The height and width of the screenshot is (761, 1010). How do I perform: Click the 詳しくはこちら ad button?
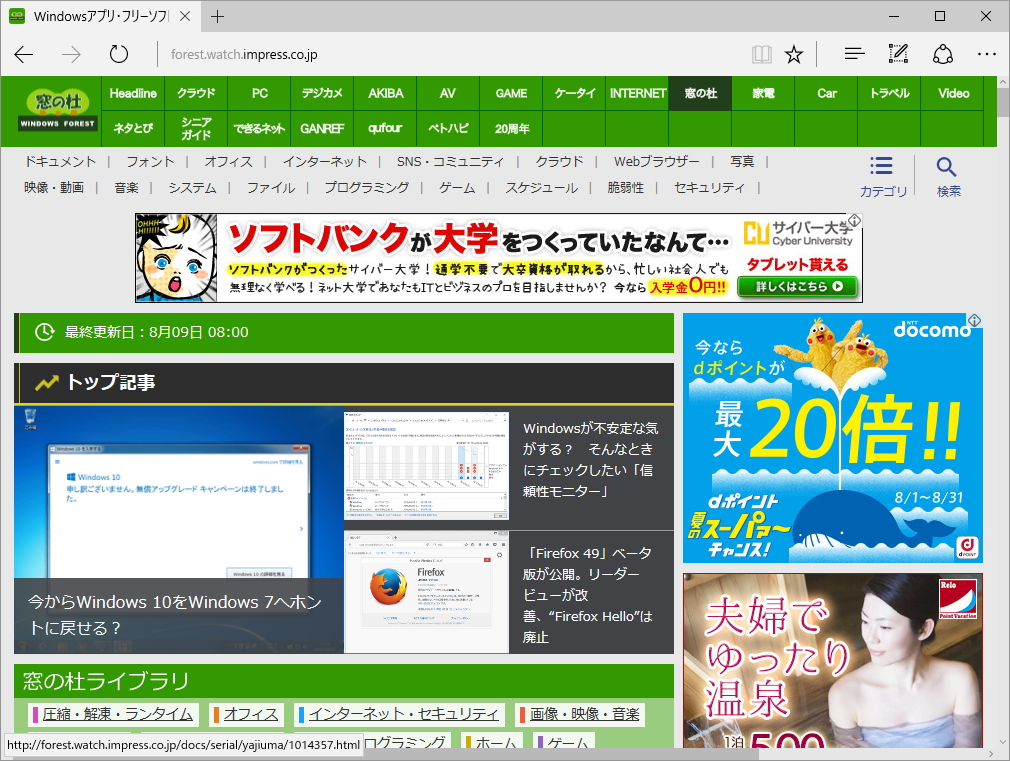tap(797, 288)
